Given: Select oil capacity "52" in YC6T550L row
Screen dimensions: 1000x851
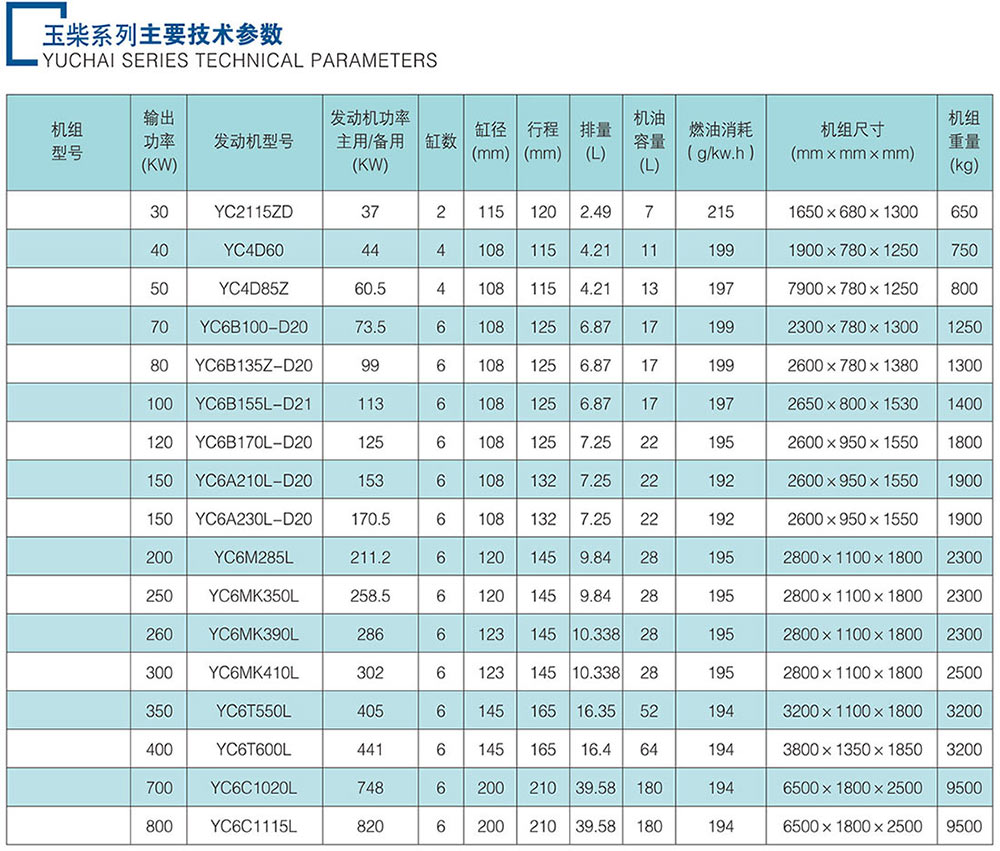Looking at the screenshot, I should pos(649,711).
